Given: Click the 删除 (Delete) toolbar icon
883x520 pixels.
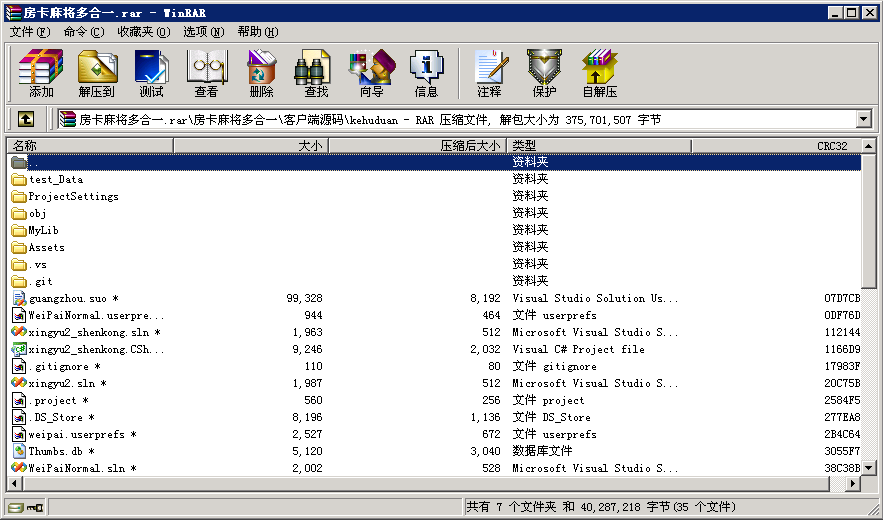Looking at the screenshot, I should click(261, 73).
